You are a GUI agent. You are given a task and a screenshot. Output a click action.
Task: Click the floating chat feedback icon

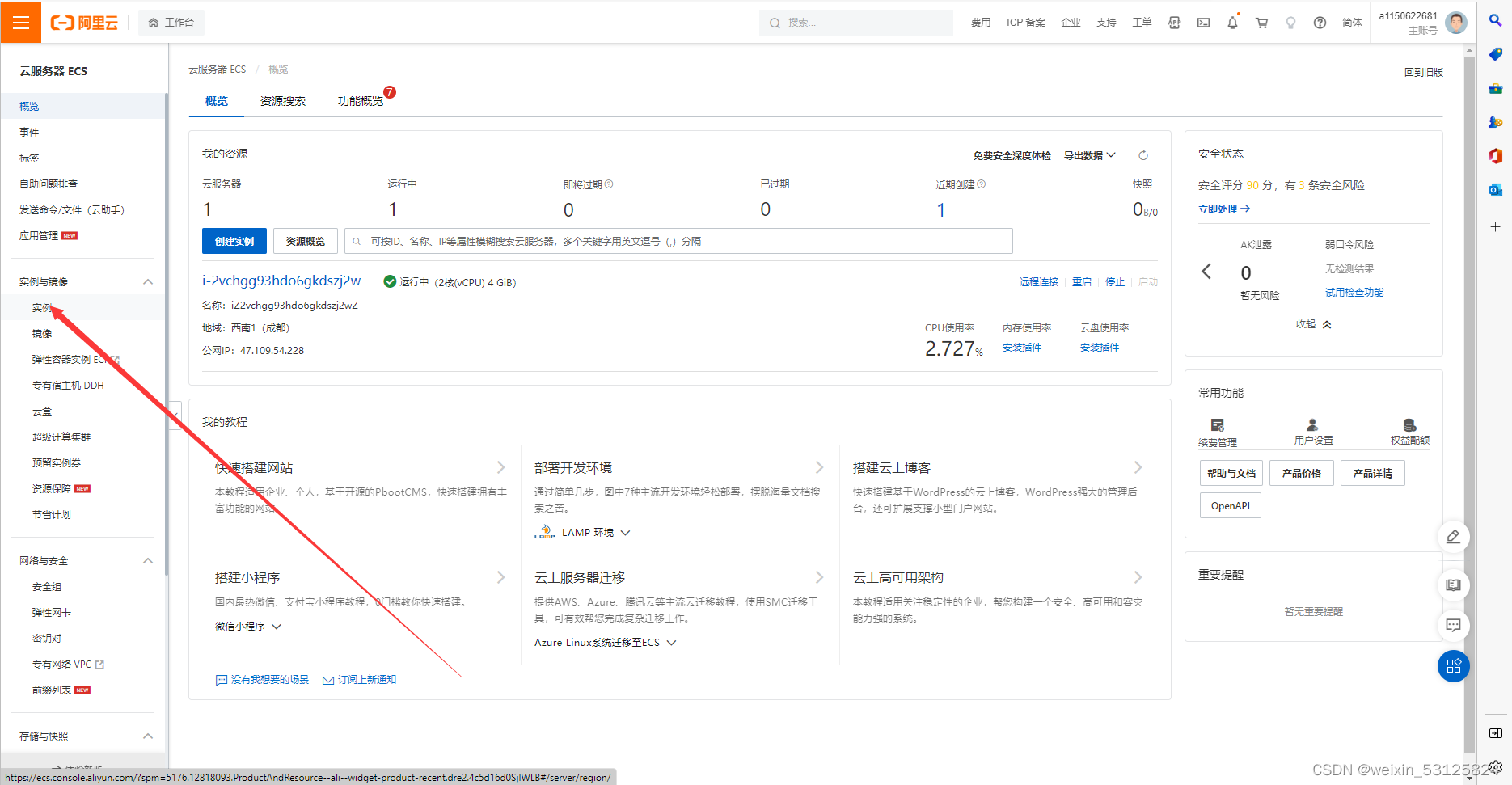1453,625
